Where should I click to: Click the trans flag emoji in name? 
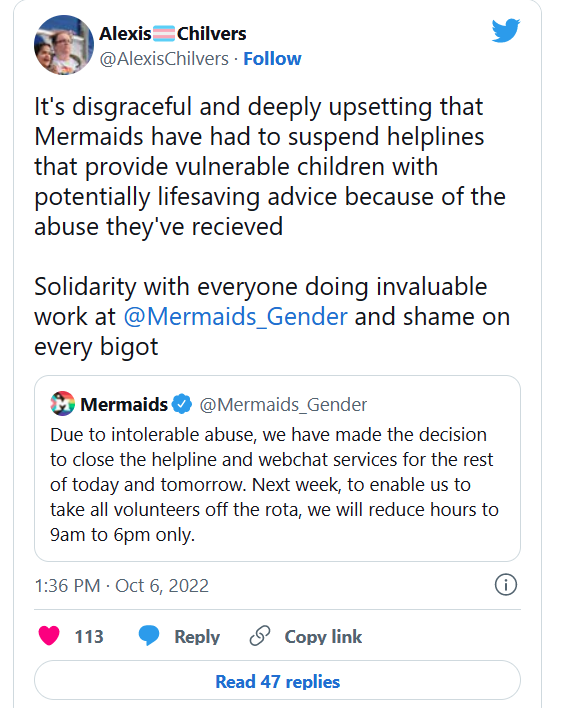click(163, 33)
